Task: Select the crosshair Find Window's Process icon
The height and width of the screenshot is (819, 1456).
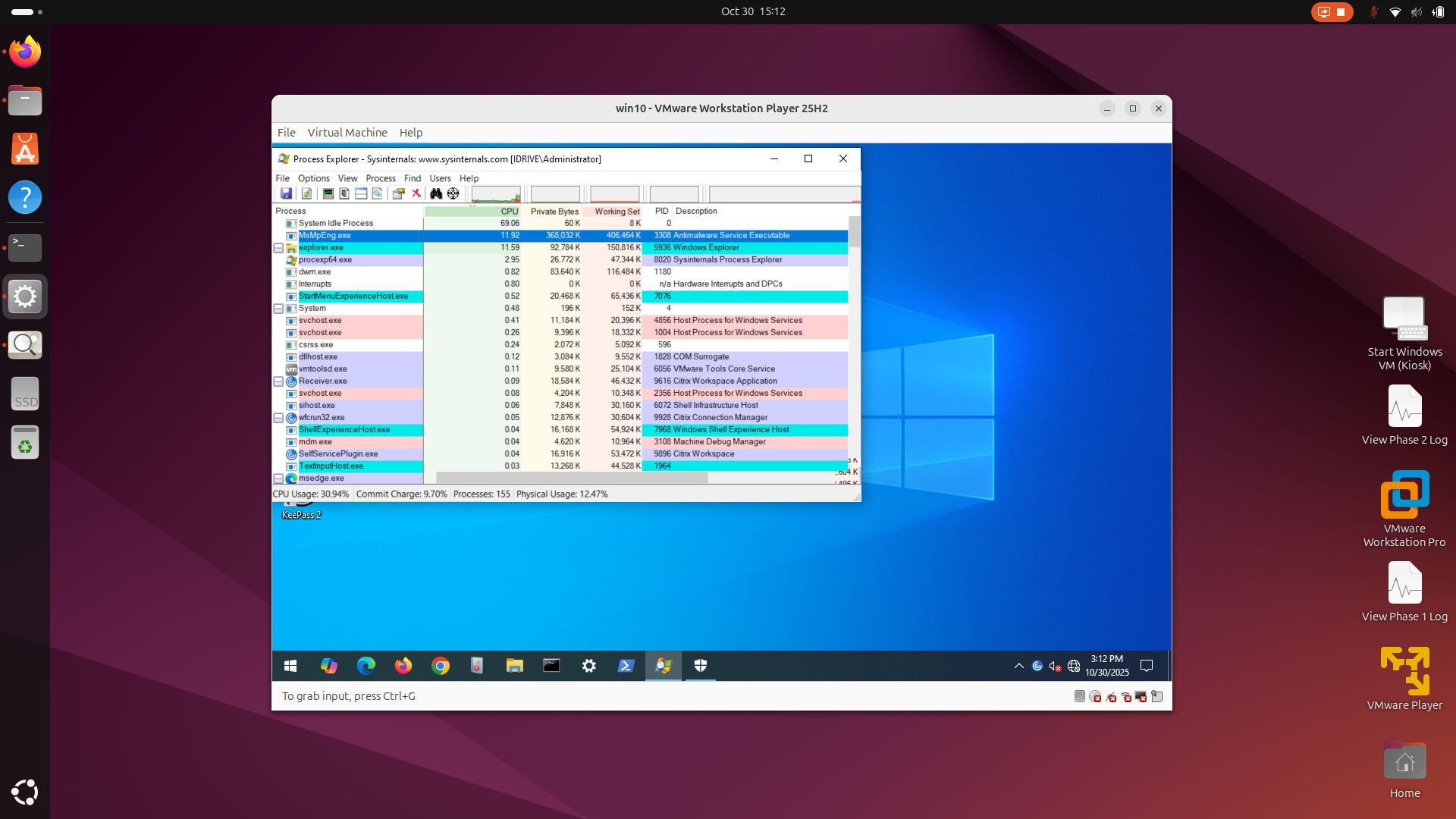Action: coord(453,193)
